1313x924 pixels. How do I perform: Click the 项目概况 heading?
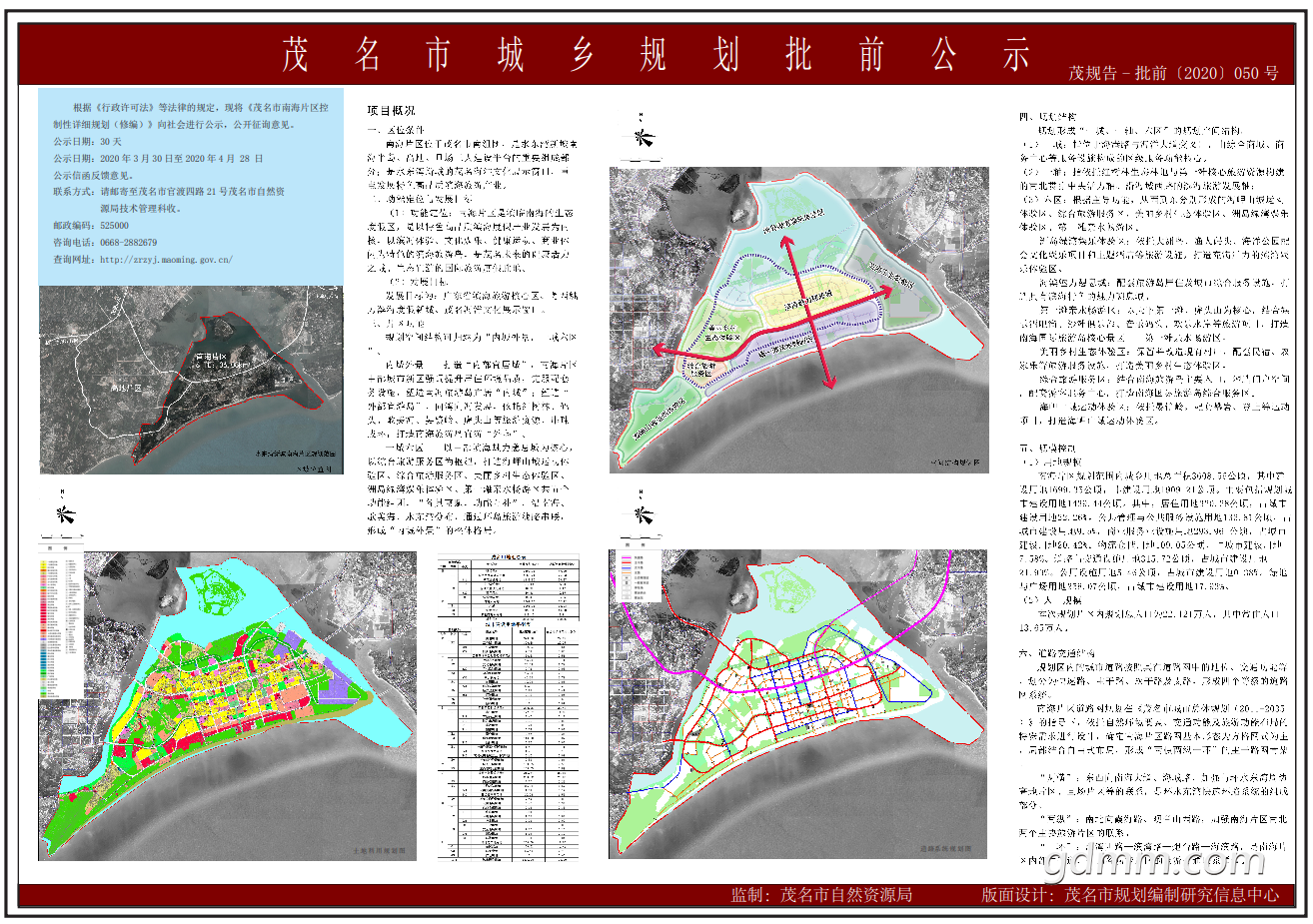coord(390,111)
